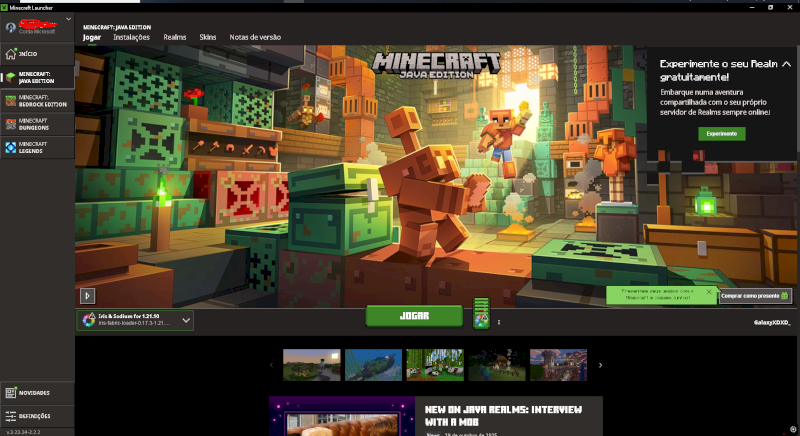The height and width of the screenshot is (436, 800).
Task: Click the bottom-right corner settings icon
Action: [793, 429]
